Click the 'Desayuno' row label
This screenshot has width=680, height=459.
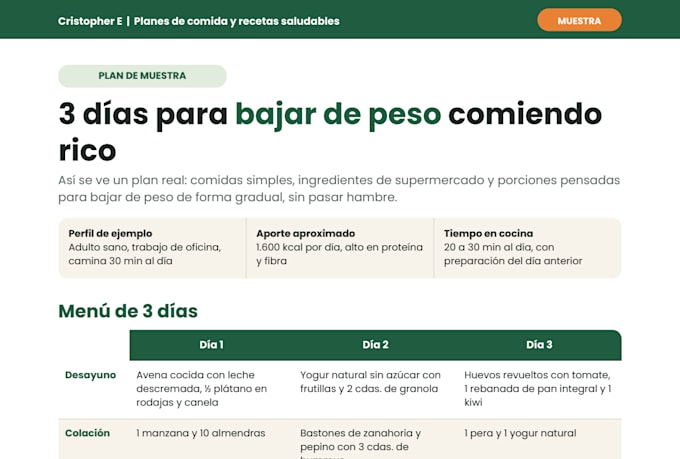(91, 375)
